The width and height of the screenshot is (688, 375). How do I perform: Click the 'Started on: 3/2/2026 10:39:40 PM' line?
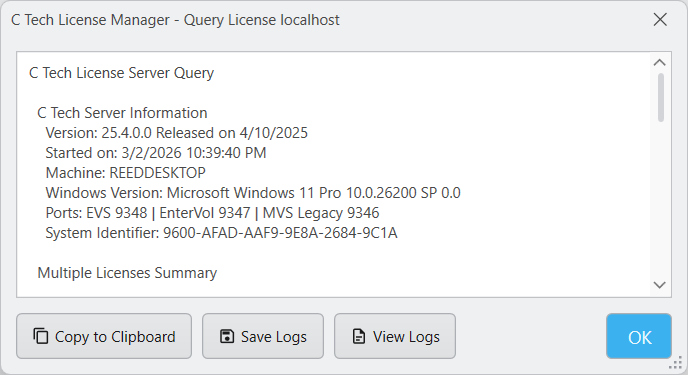[x=156, y=153]
